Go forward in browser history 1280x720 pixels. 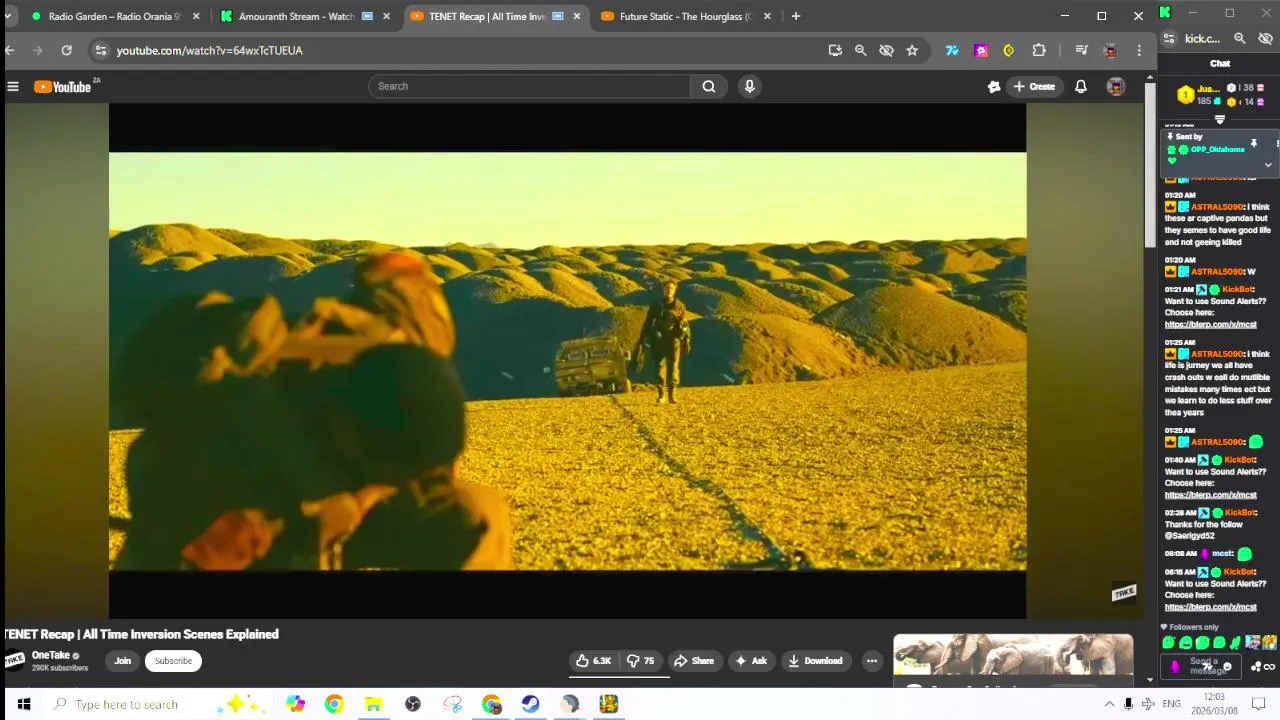coord(38,50)
